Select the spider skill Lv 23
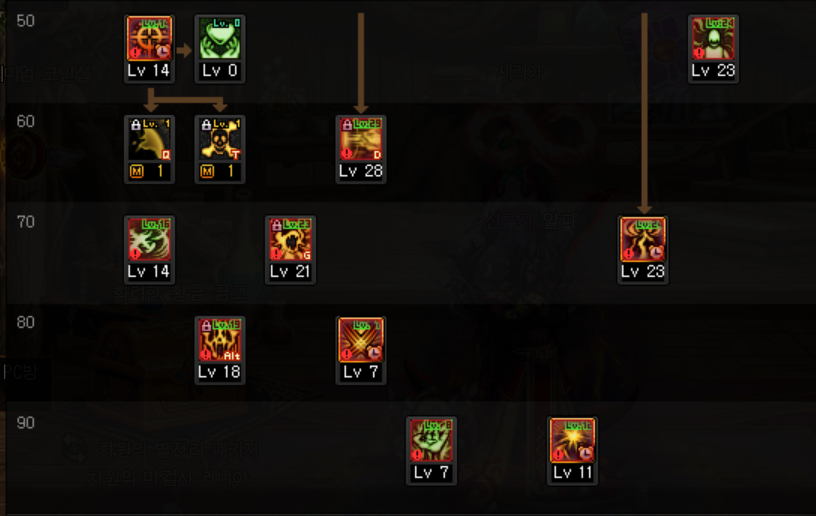 coord(713,38)
